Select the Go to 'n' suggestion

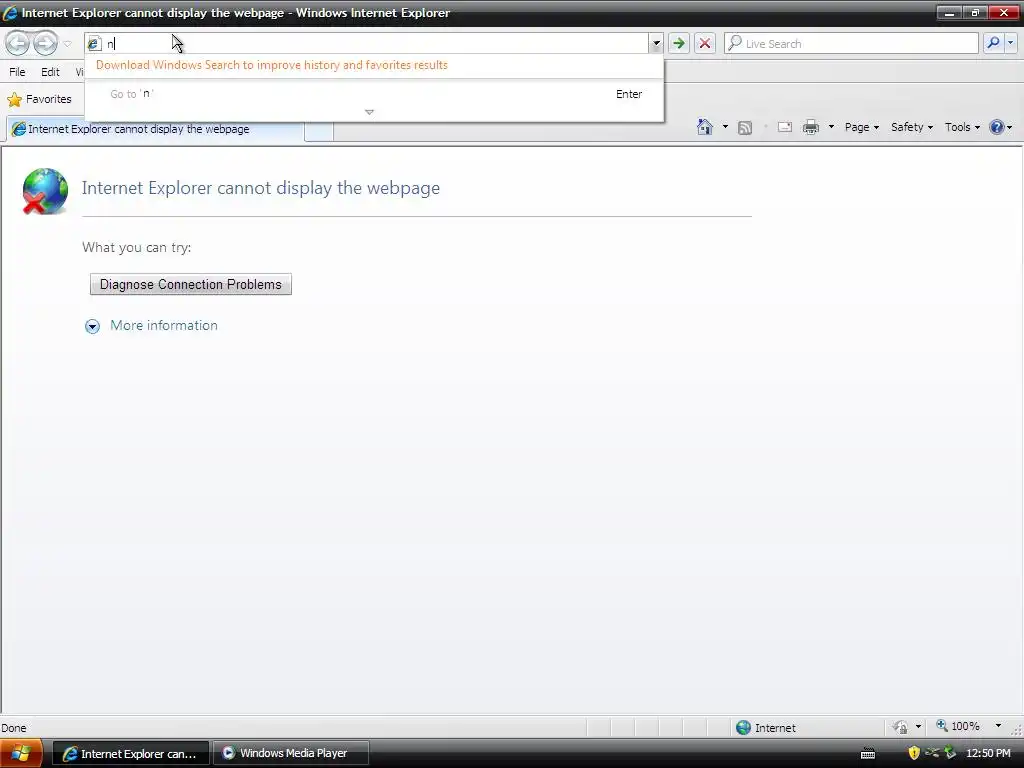point(375,94)
